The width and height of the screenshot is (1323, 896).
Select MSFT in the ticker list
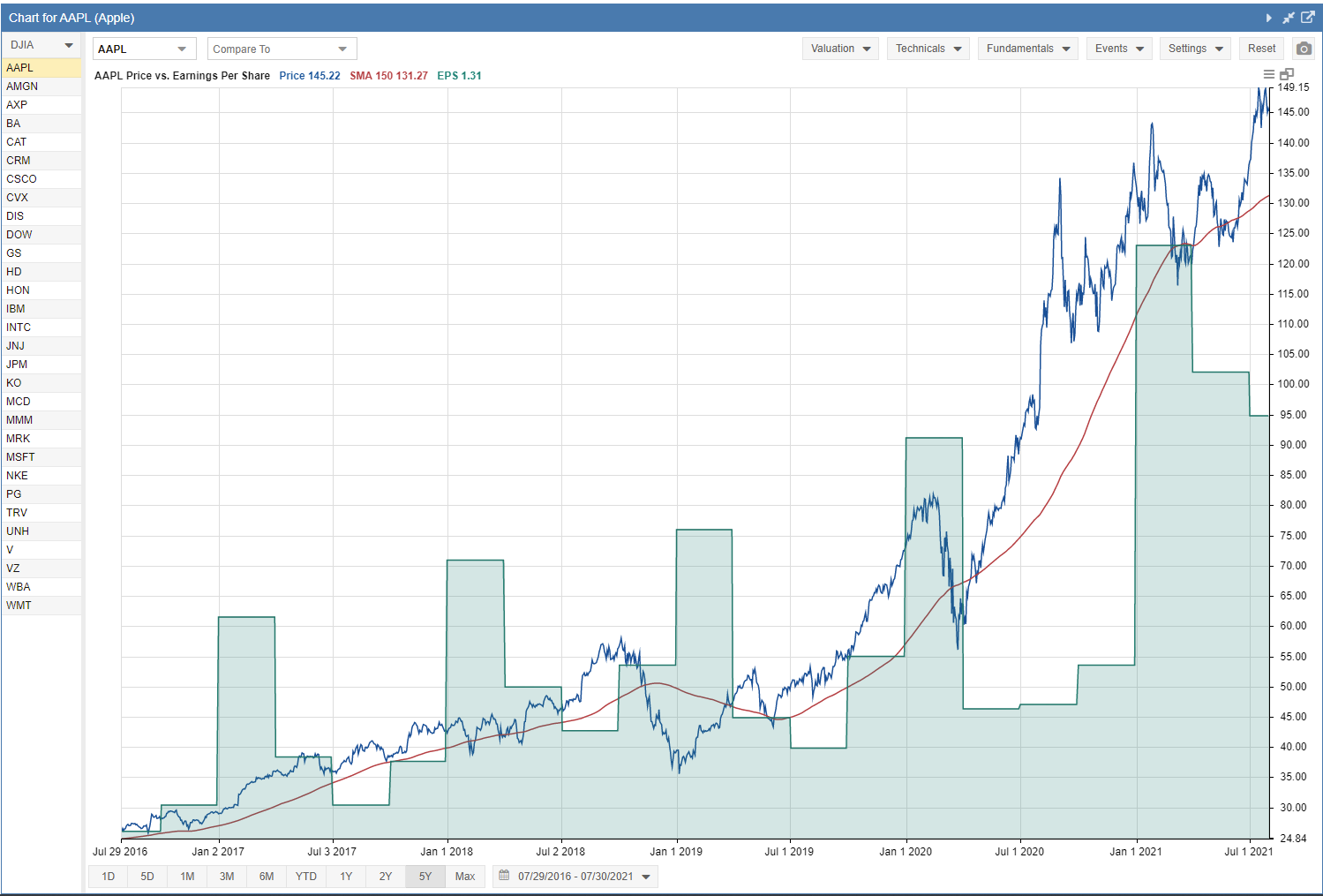tap(20, 457)
